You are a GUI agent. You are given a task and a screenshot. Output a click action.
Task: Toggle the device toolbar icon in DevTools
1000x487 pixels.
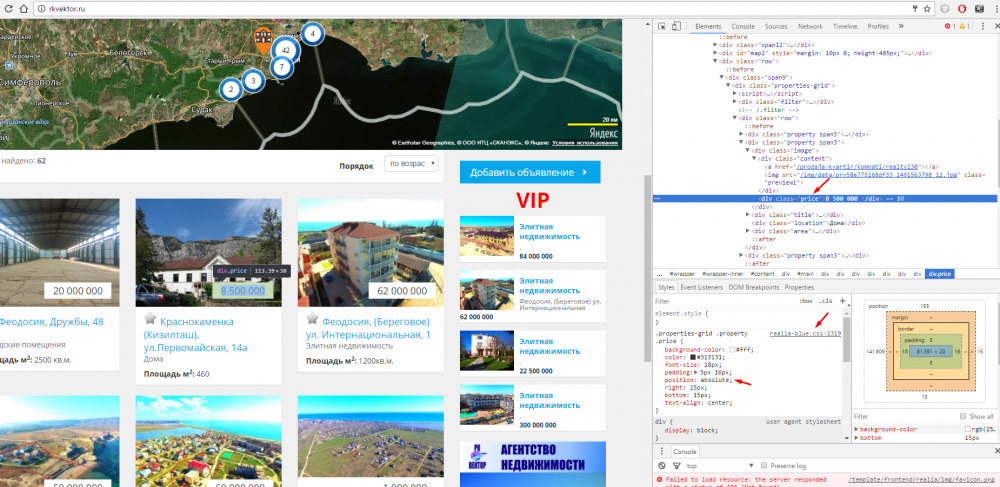pos(675,27)
